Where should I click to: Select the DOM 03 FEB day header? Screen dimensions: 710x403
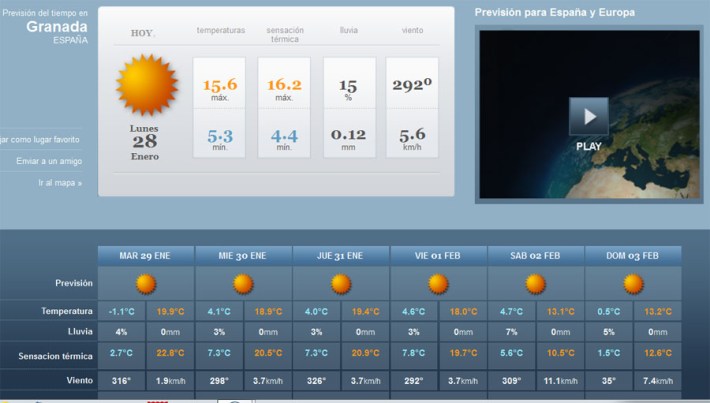[x=633, y=256]
